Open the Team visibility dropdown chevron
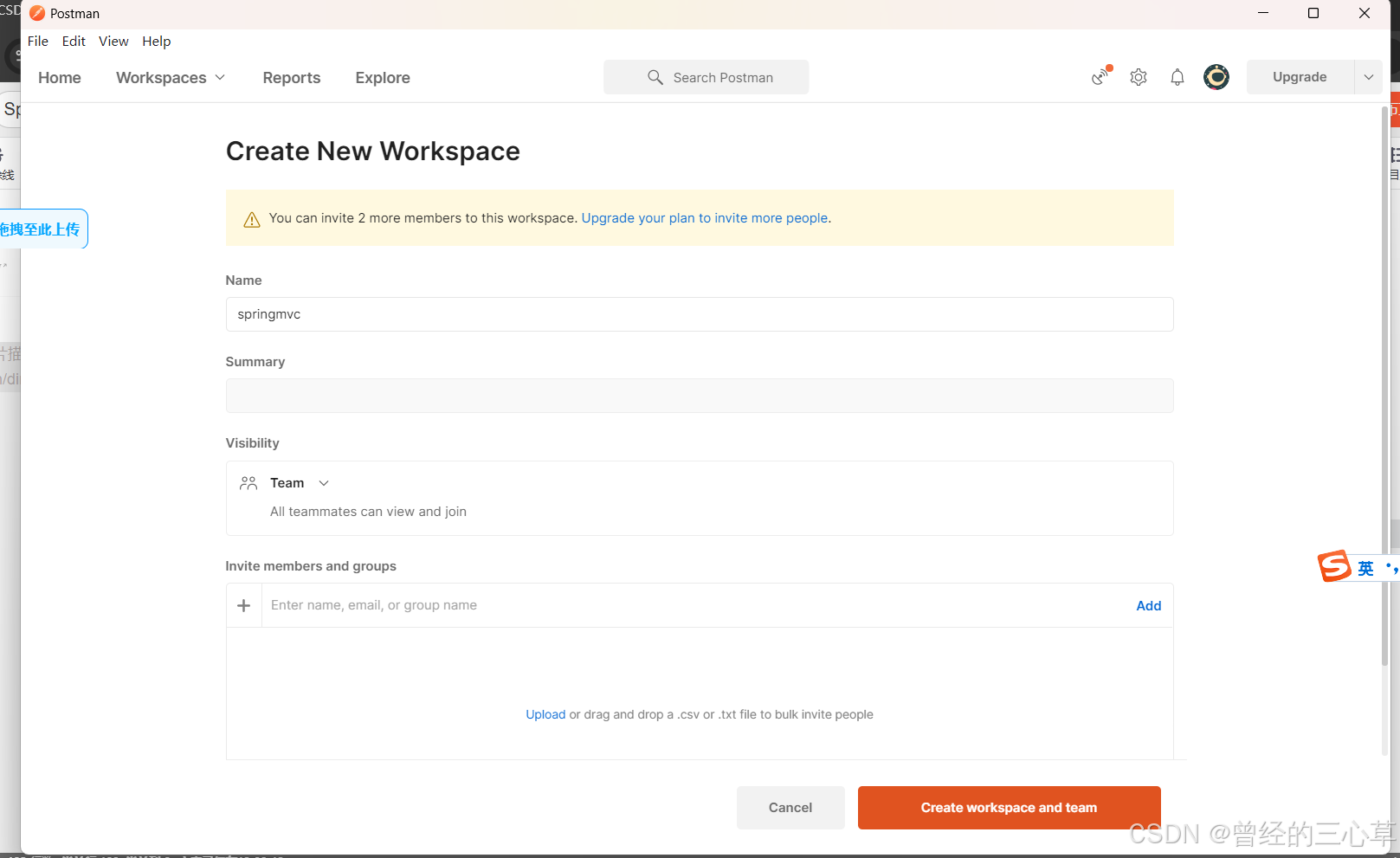 (324, 483)
